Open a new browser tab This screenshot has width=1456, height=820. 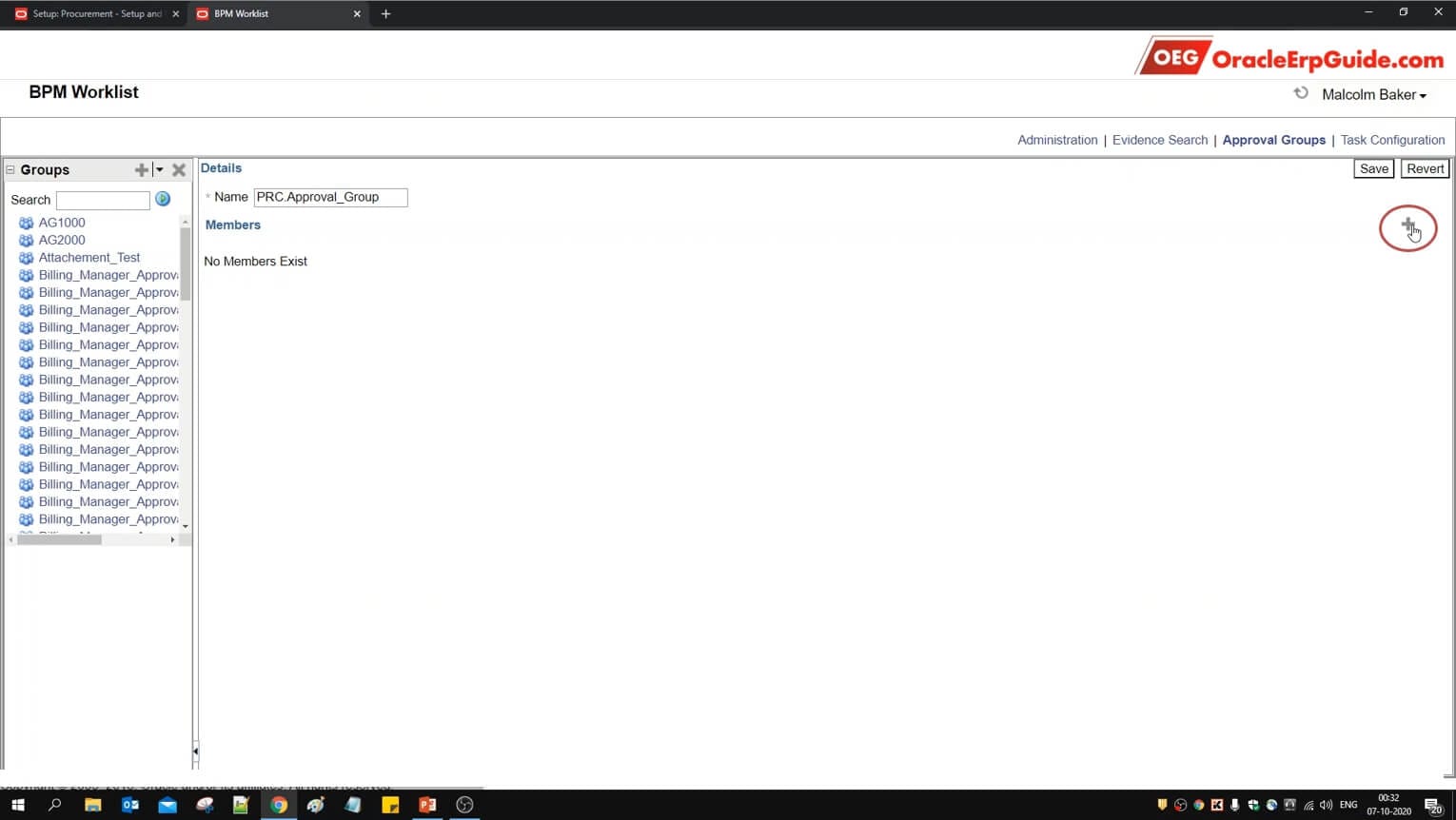pyautogui.click(x=385, y=13)
